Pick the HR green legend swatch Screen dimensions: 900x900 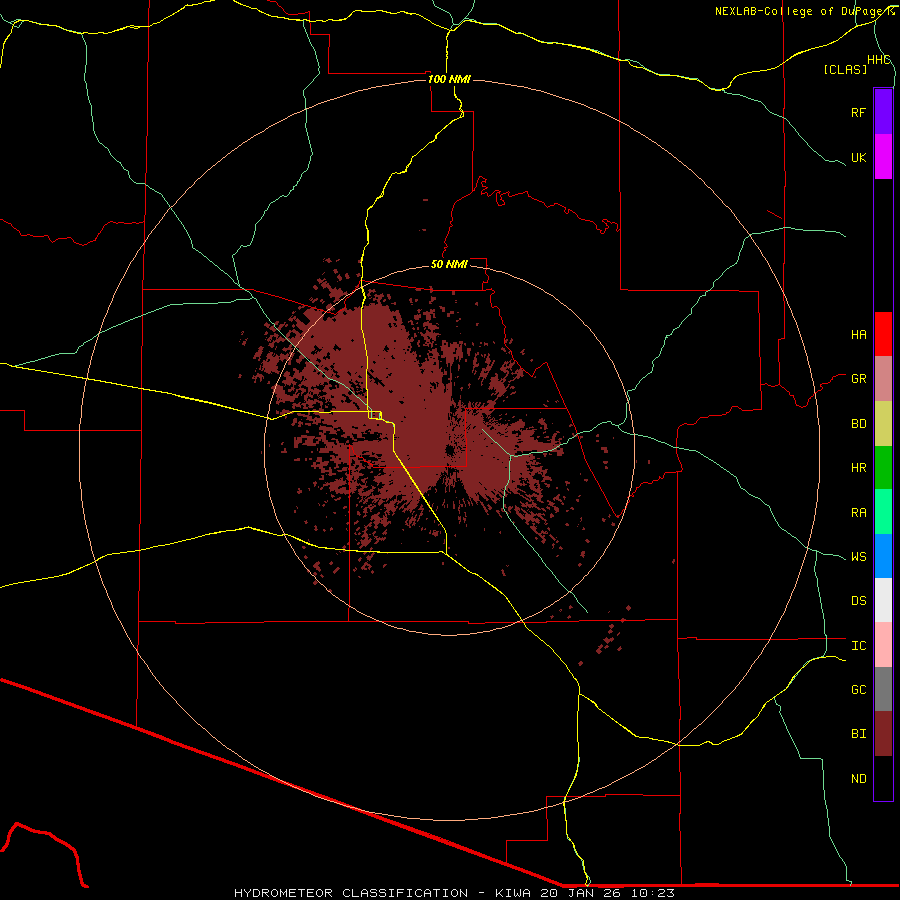pos(883,467)
